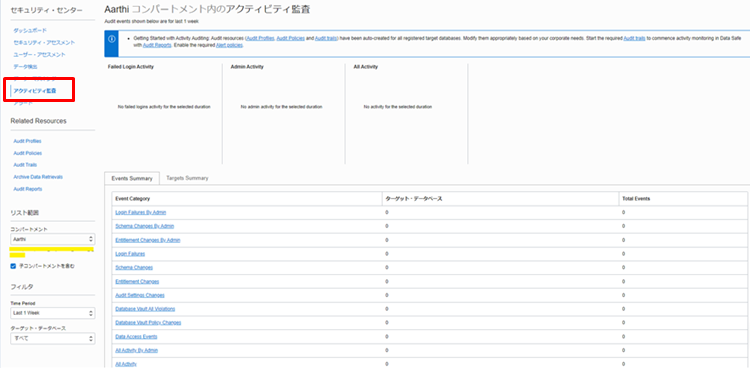Click the Audit Profiles link in the info banner
Viewport: 750px width, 368px height.
(260, 37)
